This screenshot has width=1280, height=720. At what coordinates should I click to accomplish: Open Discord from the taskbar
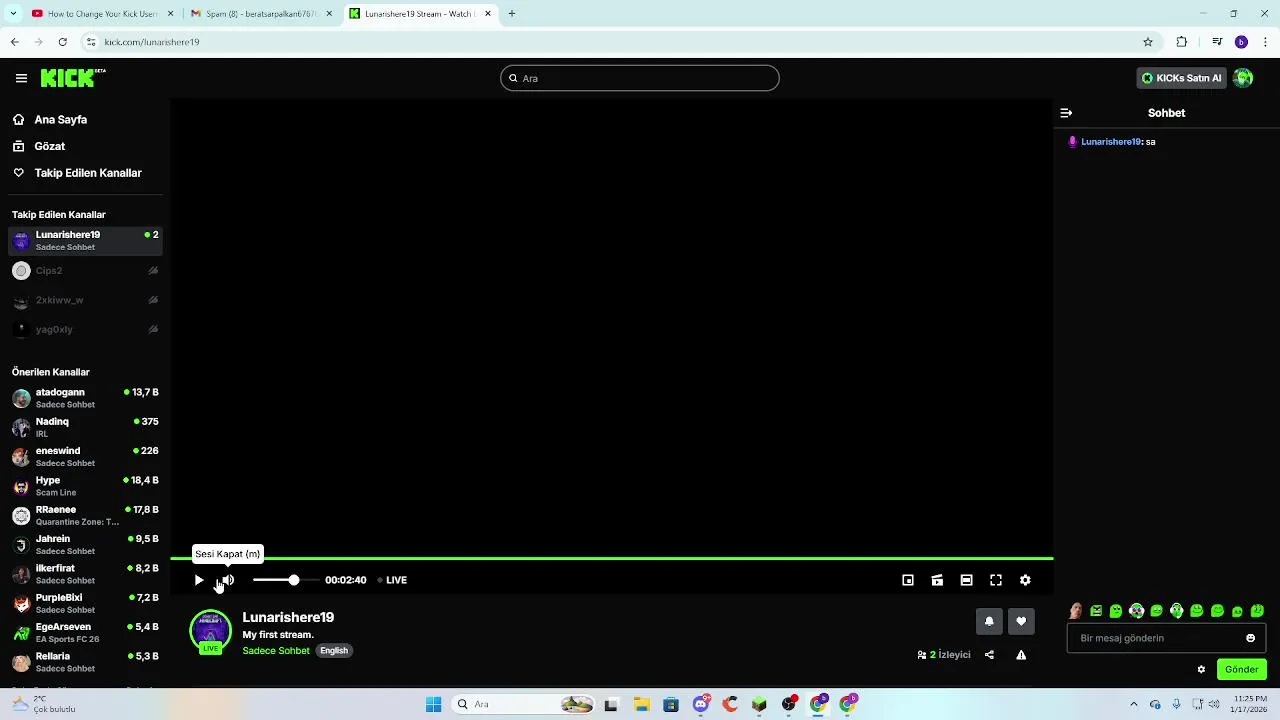click(701, 704)
